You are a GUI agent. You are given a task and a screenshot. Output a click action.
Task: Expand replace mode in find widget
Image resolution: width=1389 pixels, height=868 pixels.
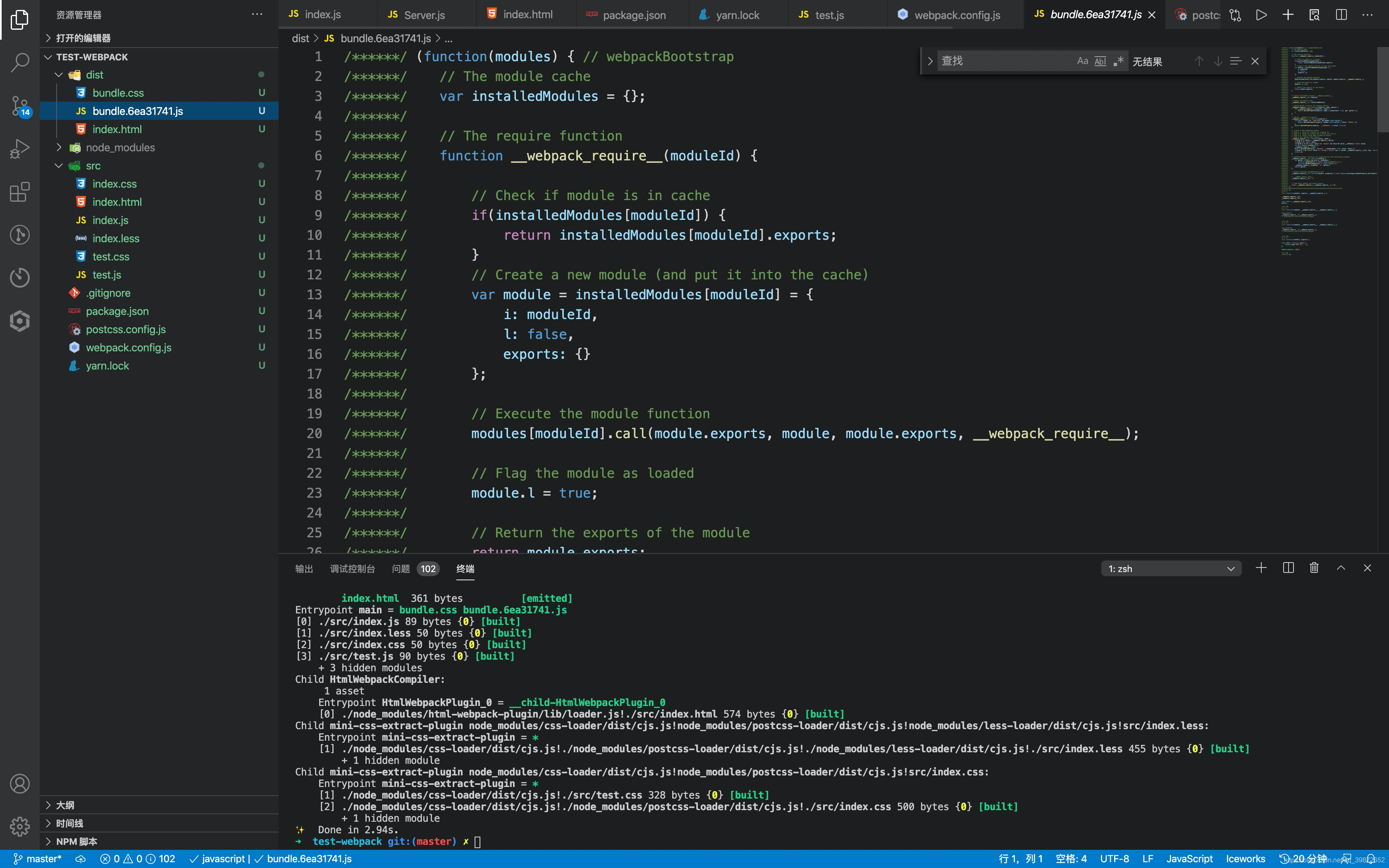[x=930, y=61]
